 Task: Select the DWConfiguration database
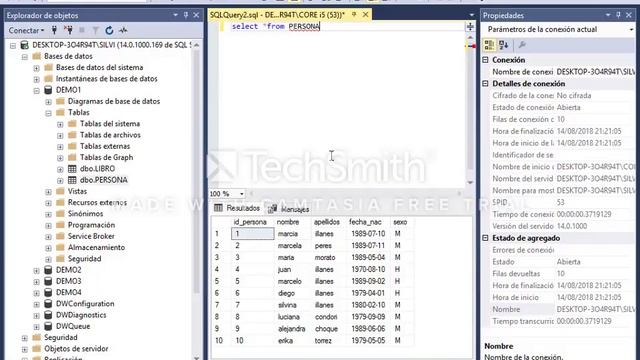(85, 304)
